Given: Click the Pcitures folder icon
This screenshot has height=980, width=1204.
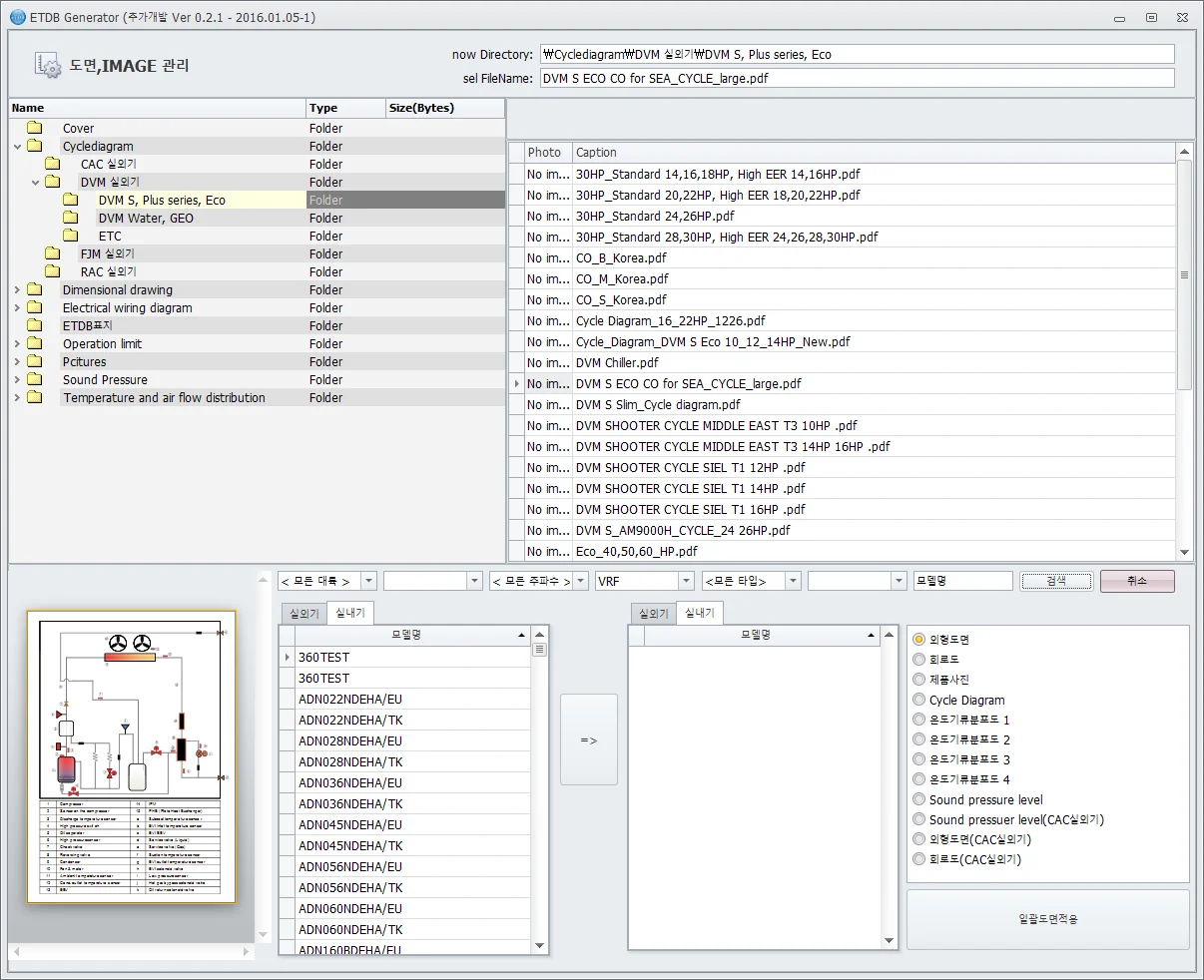Looking at the screenshot, I should point(35,361).
